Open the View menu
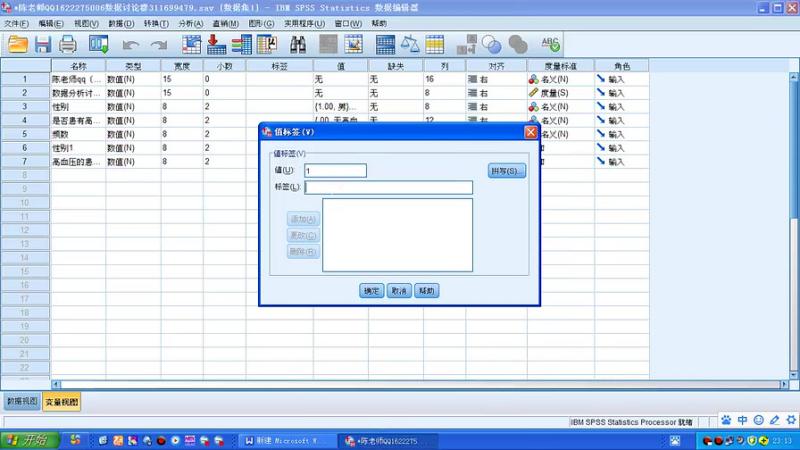 click(x=86, y=23)
